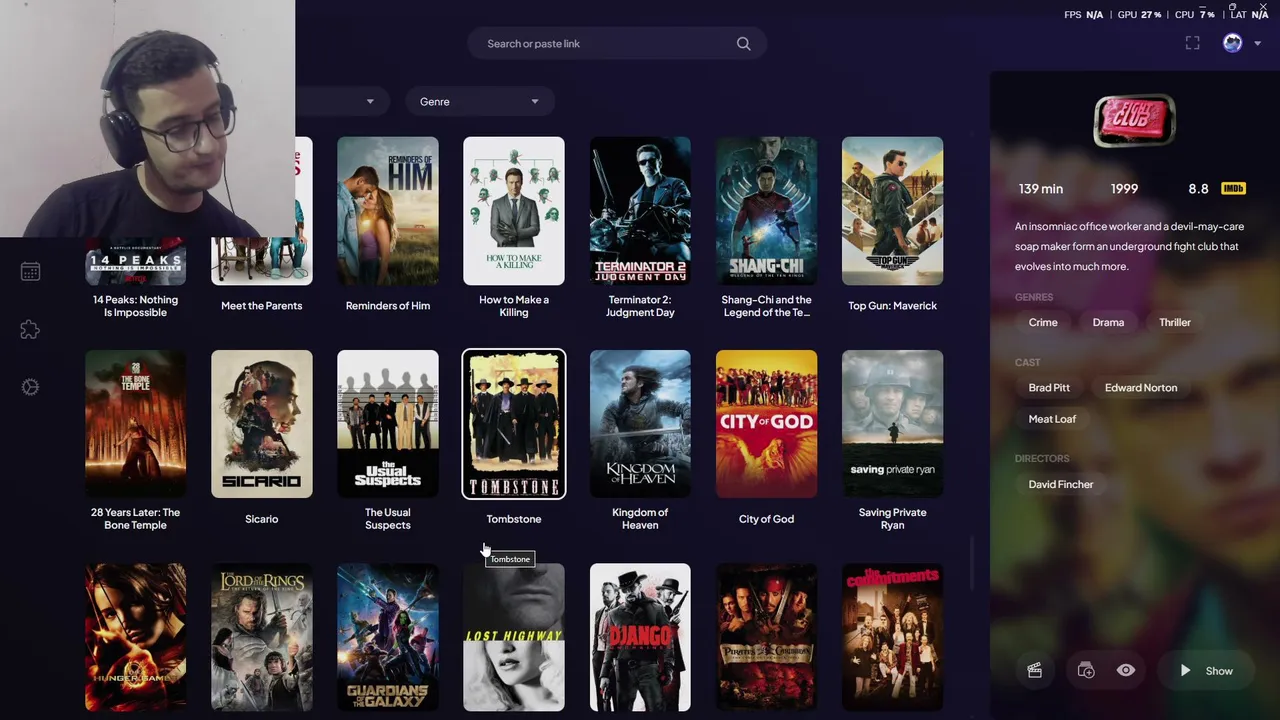This screenshot has height=720, width=1280.
Task: Open the Sicario poster
Action: pyautogui.click(x=262, y=424)
